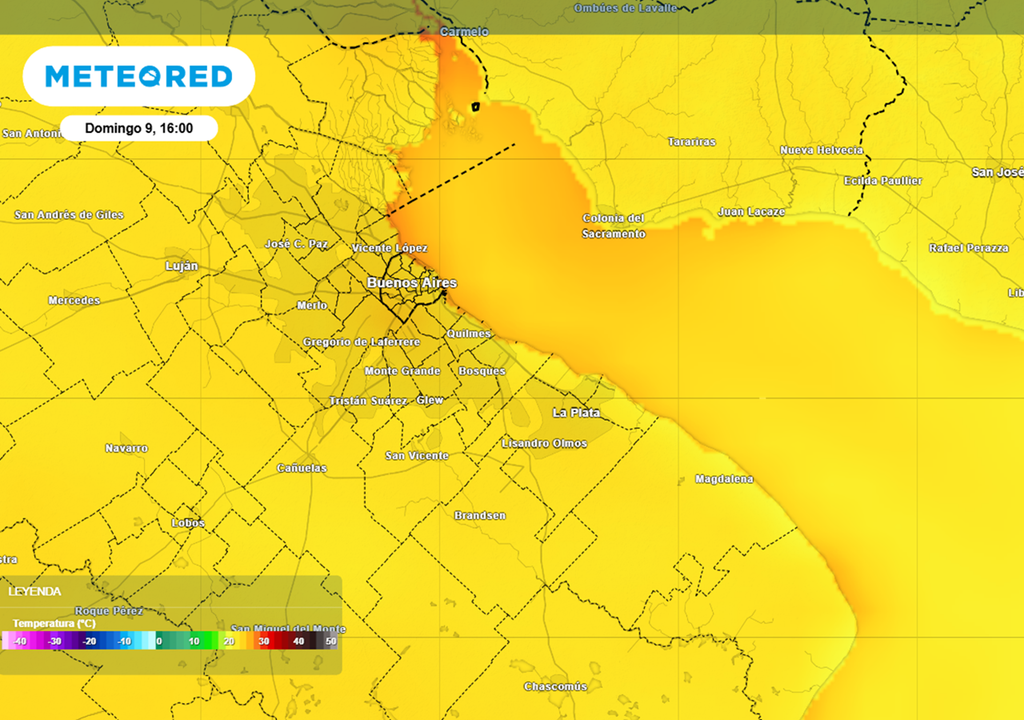Click the 0 value on temperature scale
This screenshot has height=720, width=1024.
coord(159,641)
